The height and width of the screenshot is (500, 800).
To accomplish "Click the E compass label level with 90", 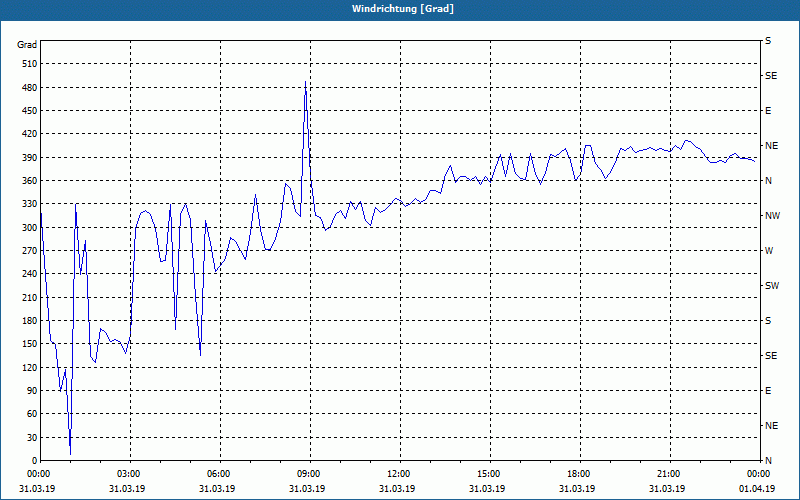I will point(768,391).
